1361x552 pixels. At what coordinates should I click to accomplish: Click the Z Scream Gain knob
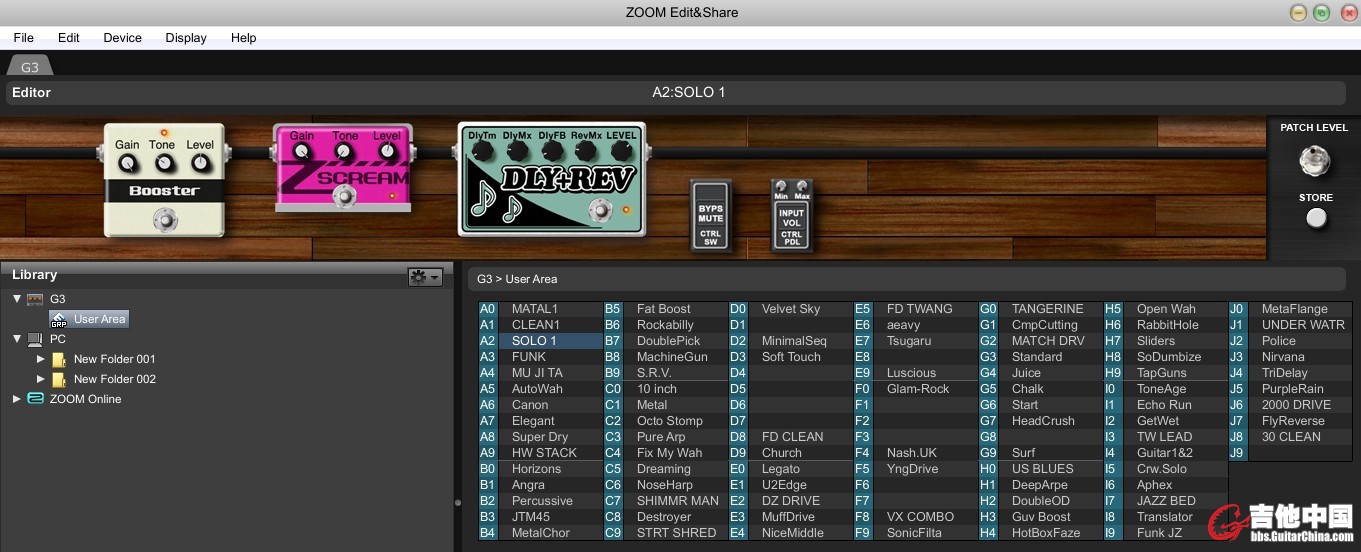coord(301,152)
